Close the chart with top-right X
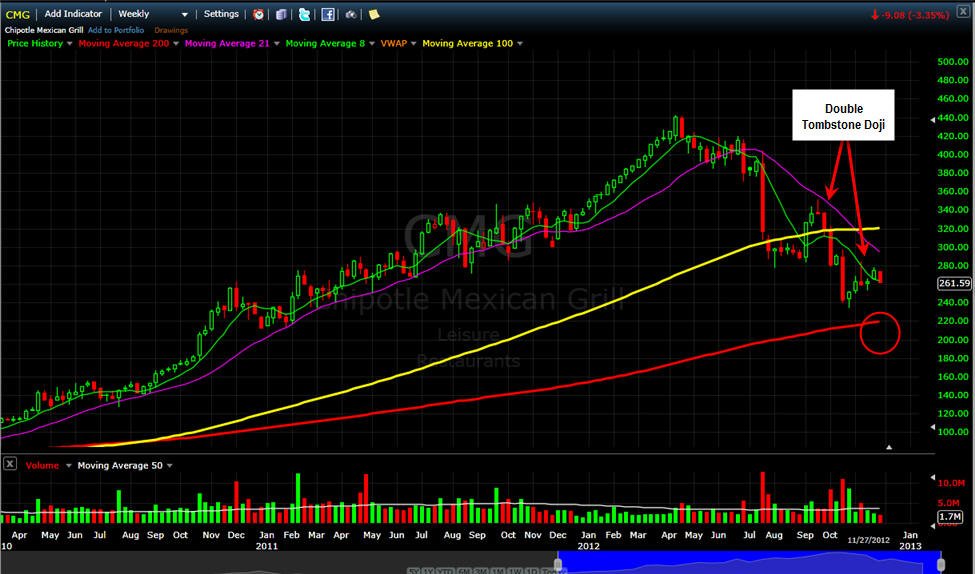This screenshot has width=975, height=574. coord(963,12)
